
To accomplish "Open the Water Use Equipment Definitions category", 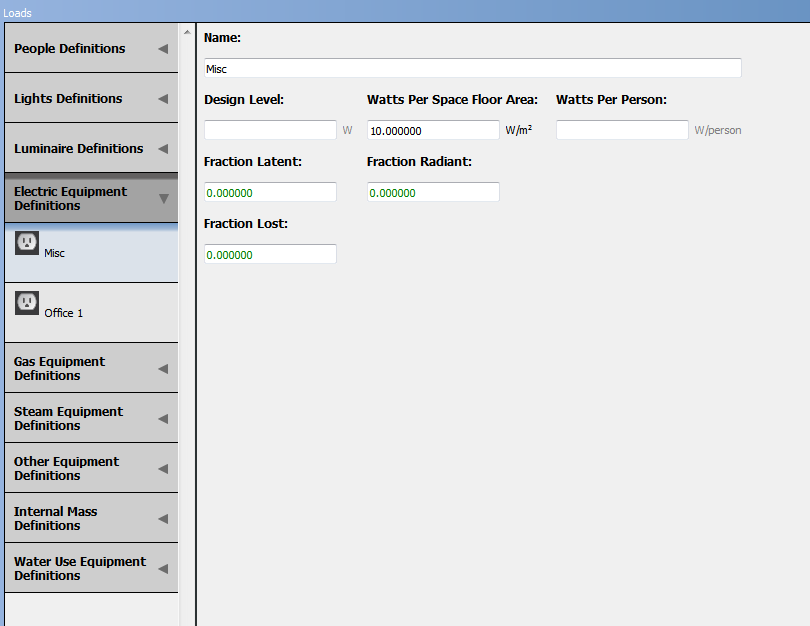I will [x=91, y=568].
